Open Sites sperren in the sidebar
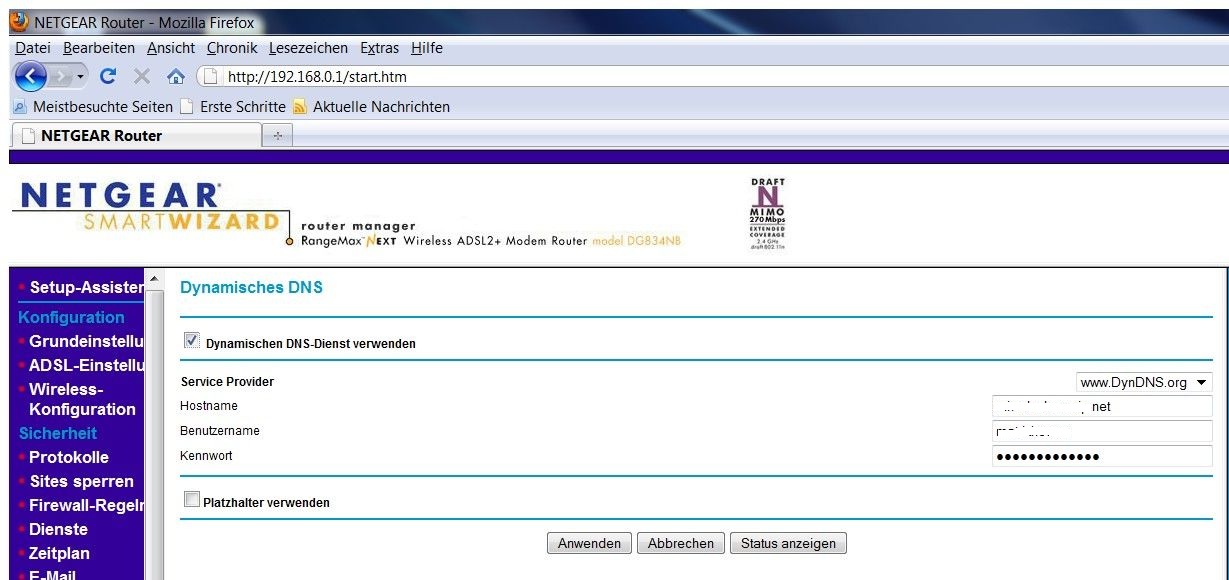 point(81,481)
